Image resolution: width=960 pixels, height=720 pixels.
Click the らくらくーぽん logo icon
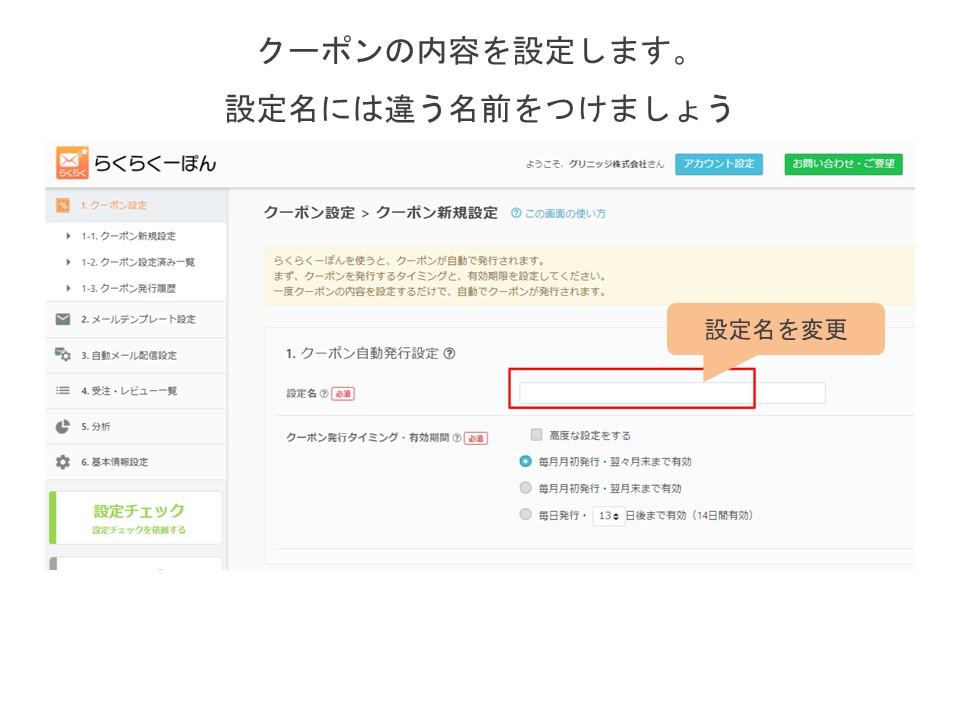pyautogui.click(x=72, y=163)
